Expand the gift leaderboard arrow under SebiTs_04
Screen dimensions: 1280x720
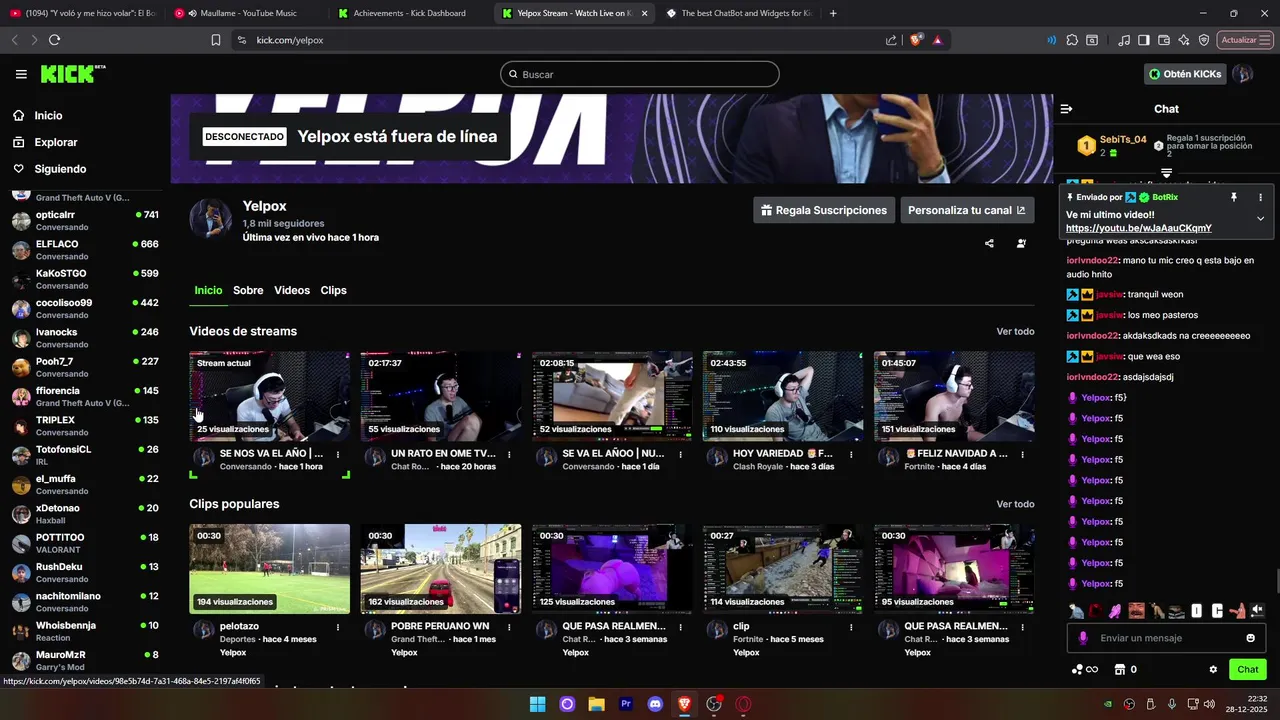click(1166, 174)
